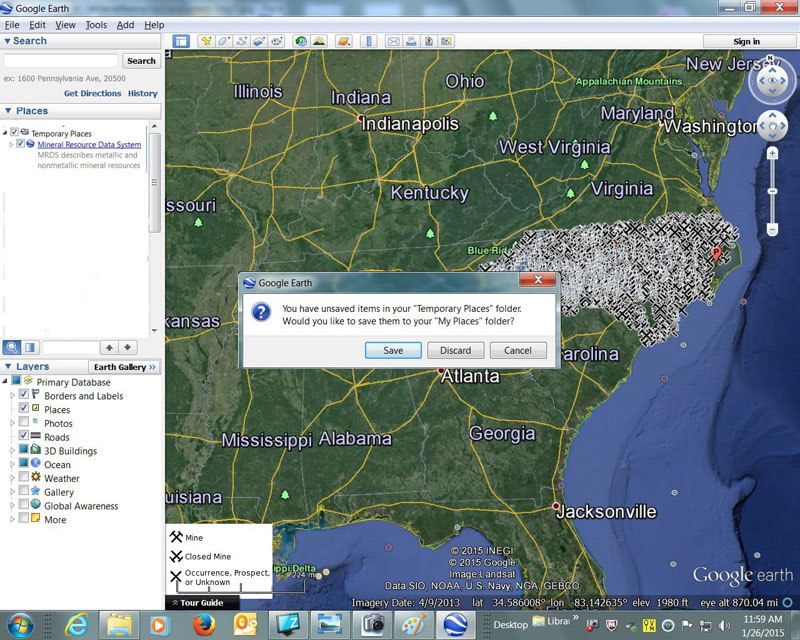Click the zoom slider handle
Viewport: 800px width, 640px height.
tap(772, 191)
